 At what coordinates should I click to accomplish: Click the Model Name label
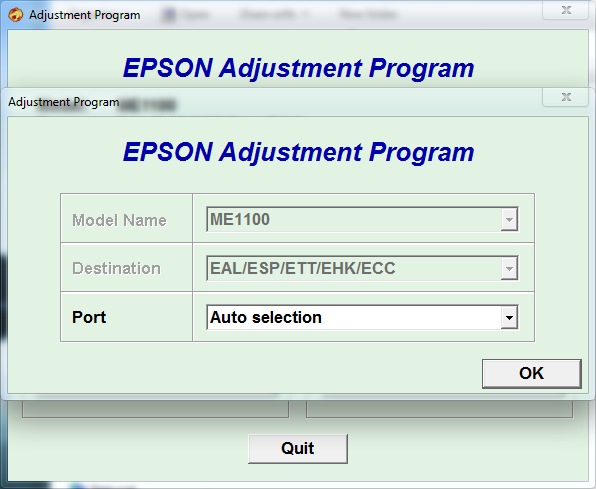(x=119, y=220)
